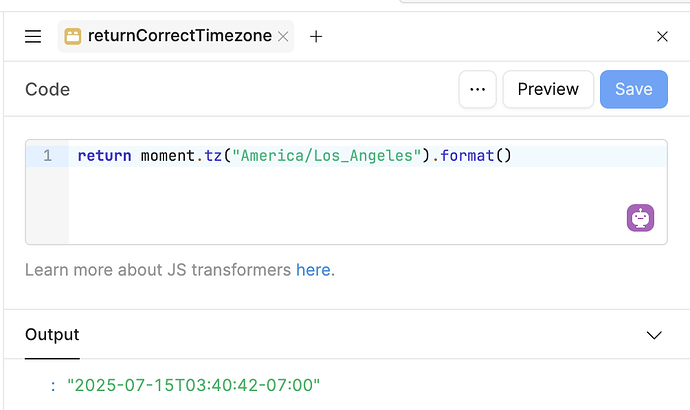Image resolution: width=690 pixels, height=410 pixels.
Task: Open the purple AI assistant robot icon
Action: pos(640,217)
